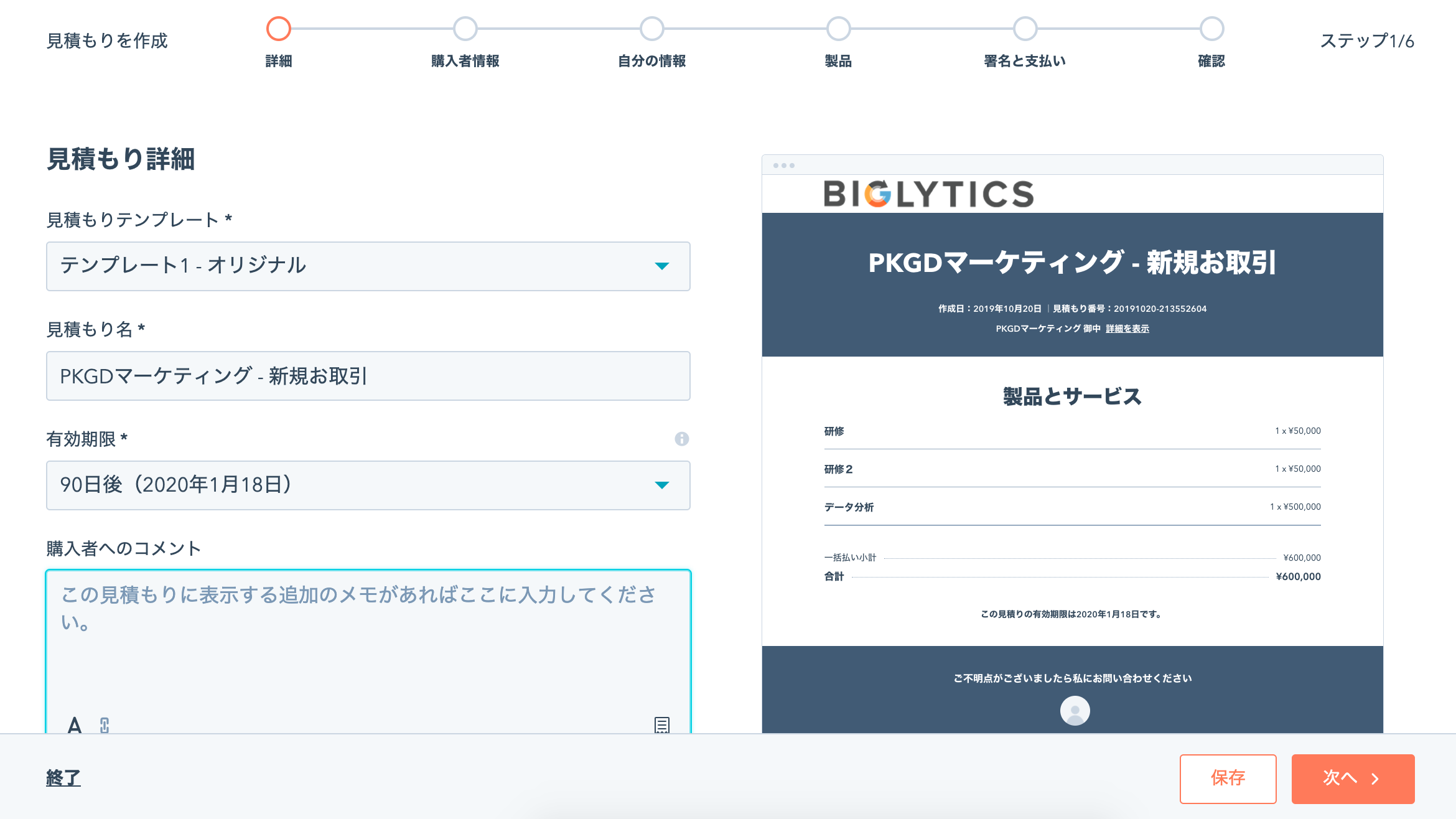Click the 合計 ¥600,000 amount
This screenshot has height=819, width=1456.
(1299, 576)
